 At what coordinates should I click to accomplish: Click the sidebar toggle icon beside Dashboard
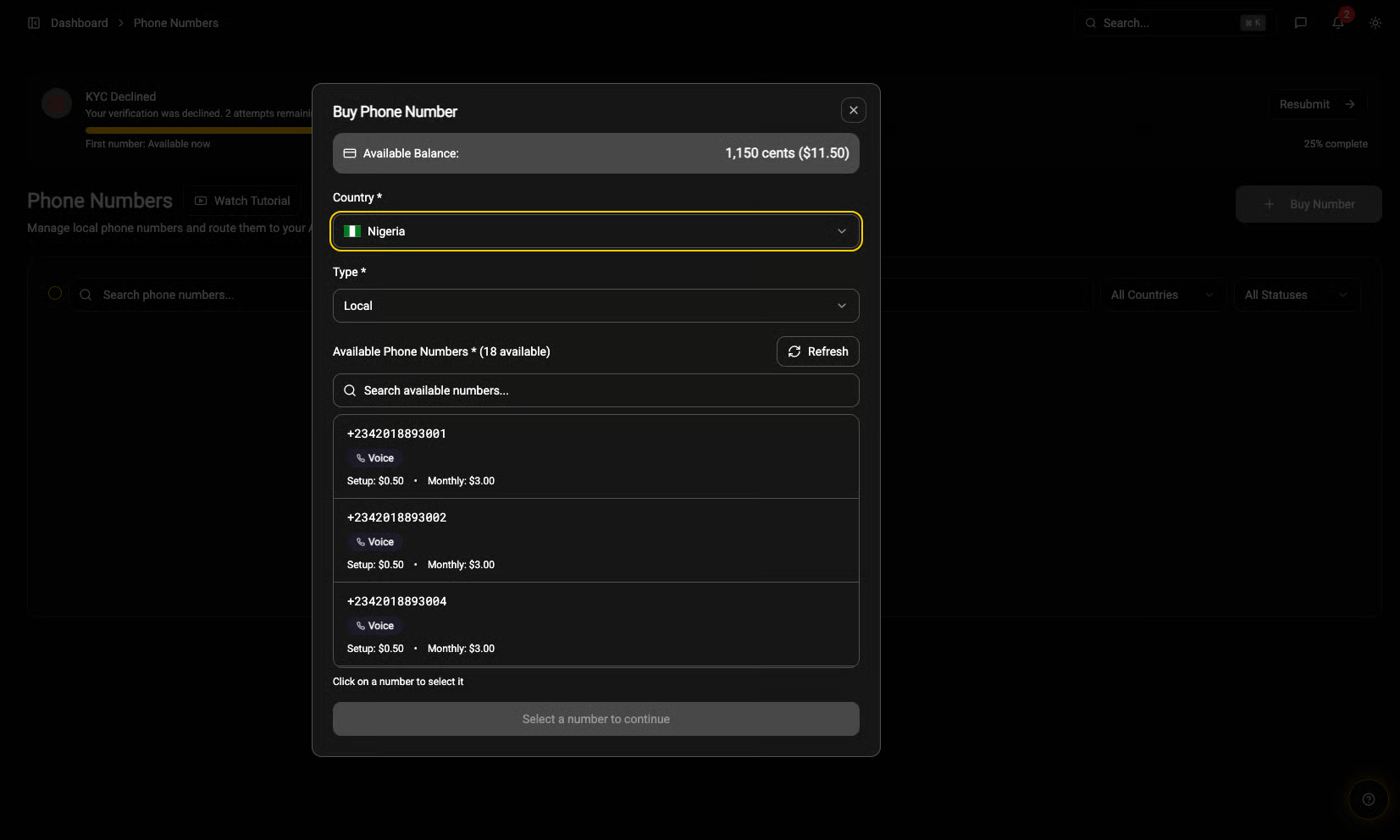[34, 23]
